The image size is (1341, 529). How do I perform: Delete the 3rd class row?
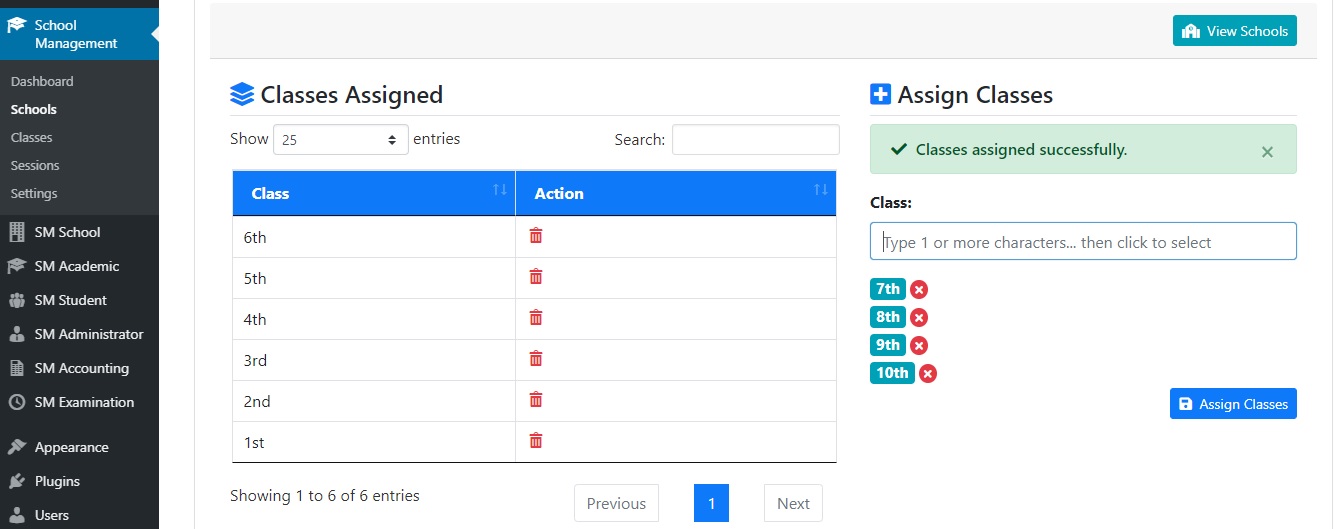click(536, 359)
